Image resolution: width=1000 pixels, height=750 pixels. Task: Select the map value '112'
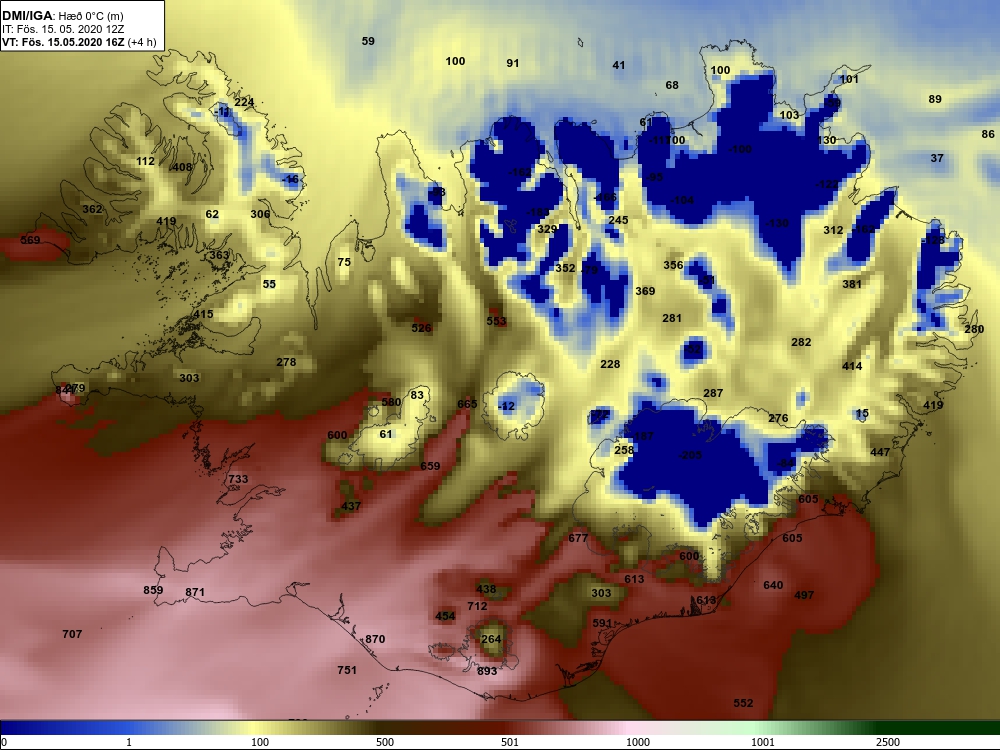(145, 161)
